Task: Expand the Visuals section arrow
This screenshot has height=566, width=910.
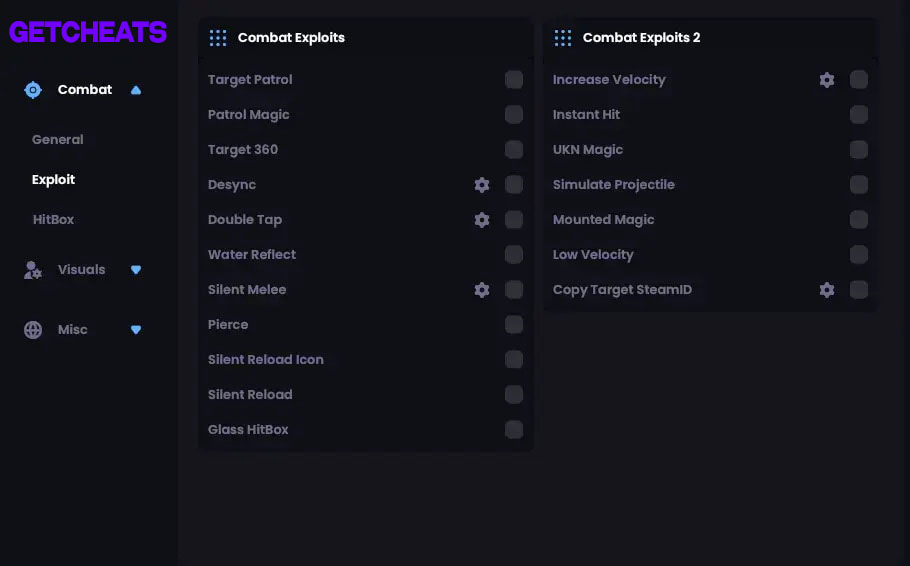Action: [x=136, y=270]
